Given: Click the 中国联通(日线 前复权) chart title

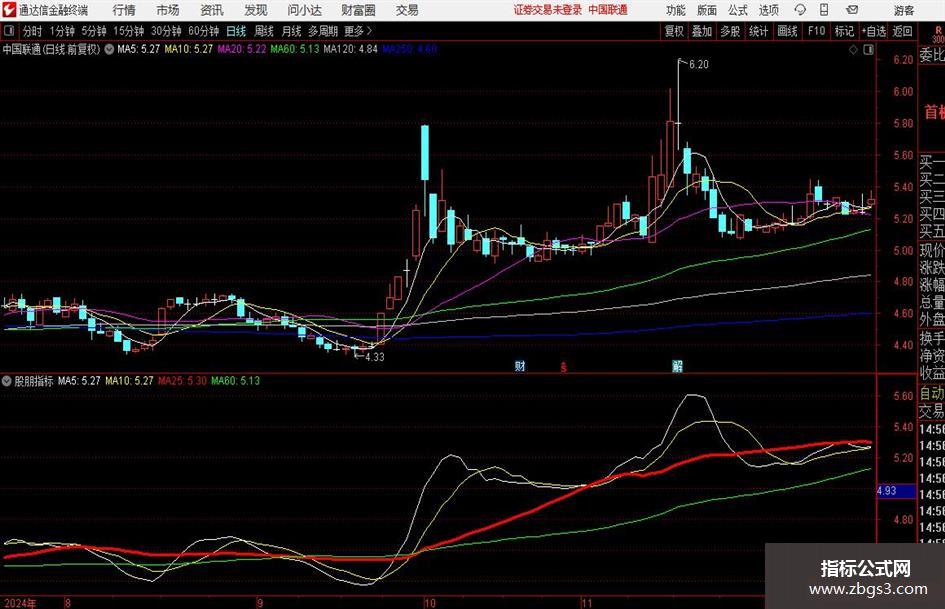Looking at the screenshot, I should [x=51, y=49].
